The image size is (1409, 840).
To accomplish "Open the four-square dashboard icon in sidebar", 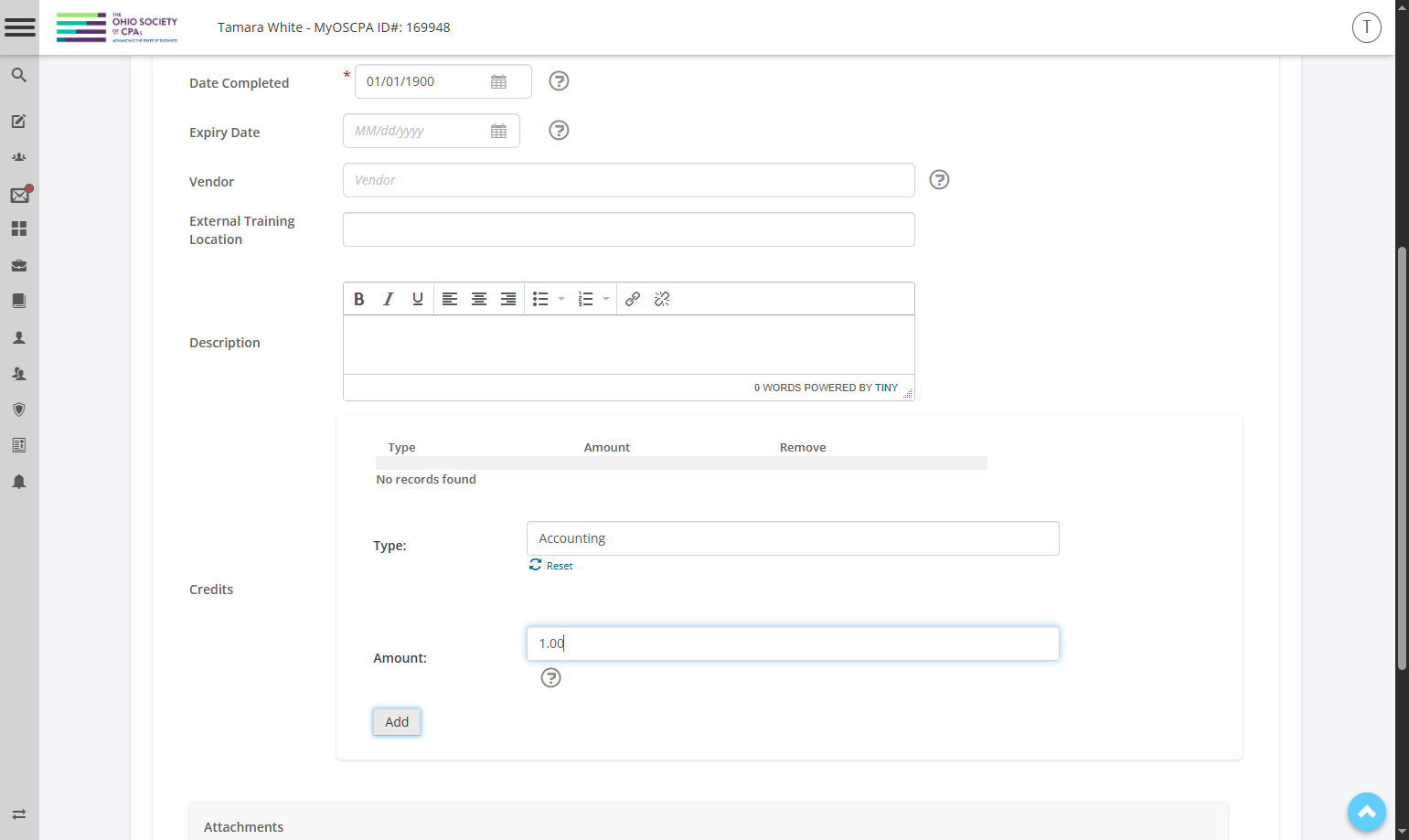I will point(18,229).
